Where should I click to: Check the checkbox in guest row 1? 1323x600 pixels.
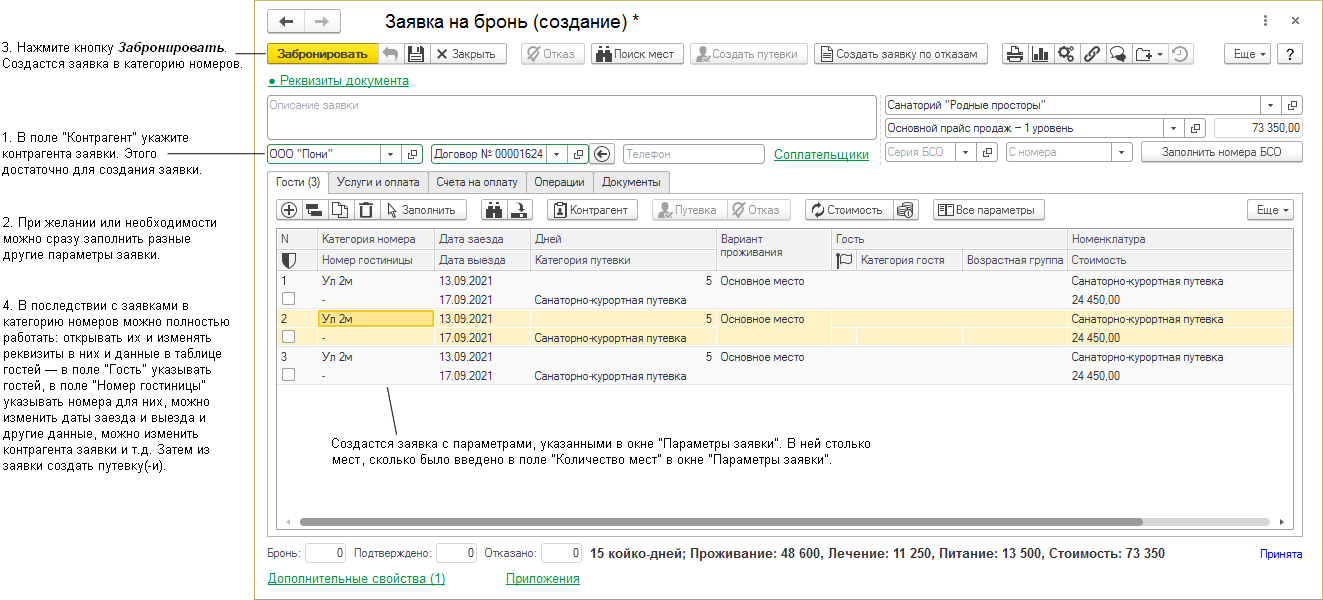(288, 299)
